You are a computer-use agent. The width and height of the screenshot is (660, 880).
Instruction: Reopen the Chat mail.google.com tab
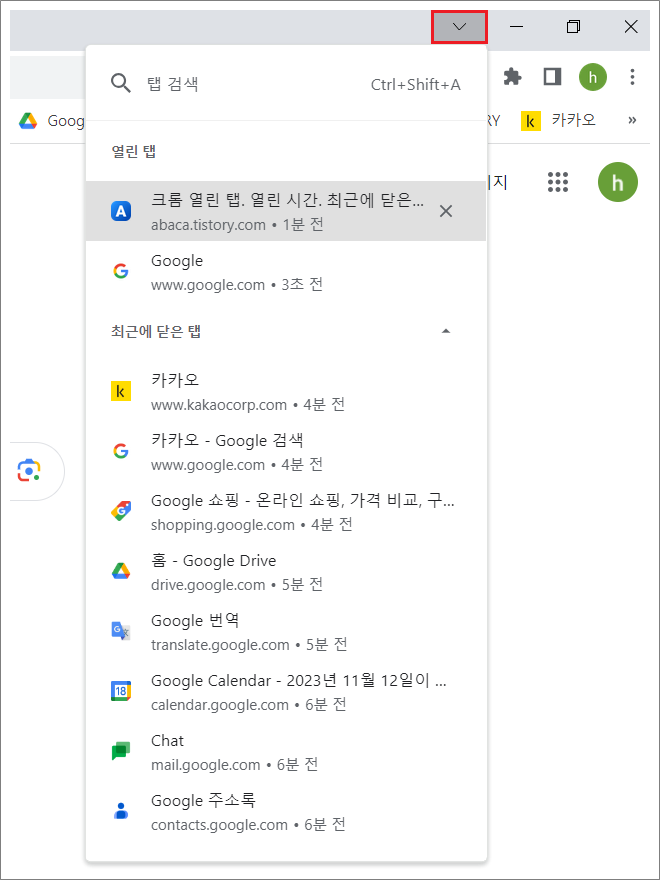[286, 752]
